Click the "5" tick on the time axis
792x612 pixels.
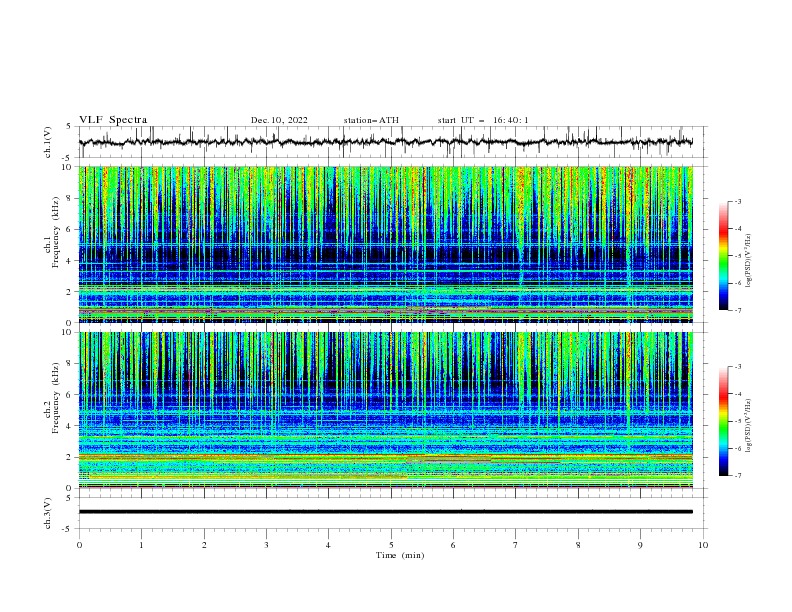pos(391,545)
